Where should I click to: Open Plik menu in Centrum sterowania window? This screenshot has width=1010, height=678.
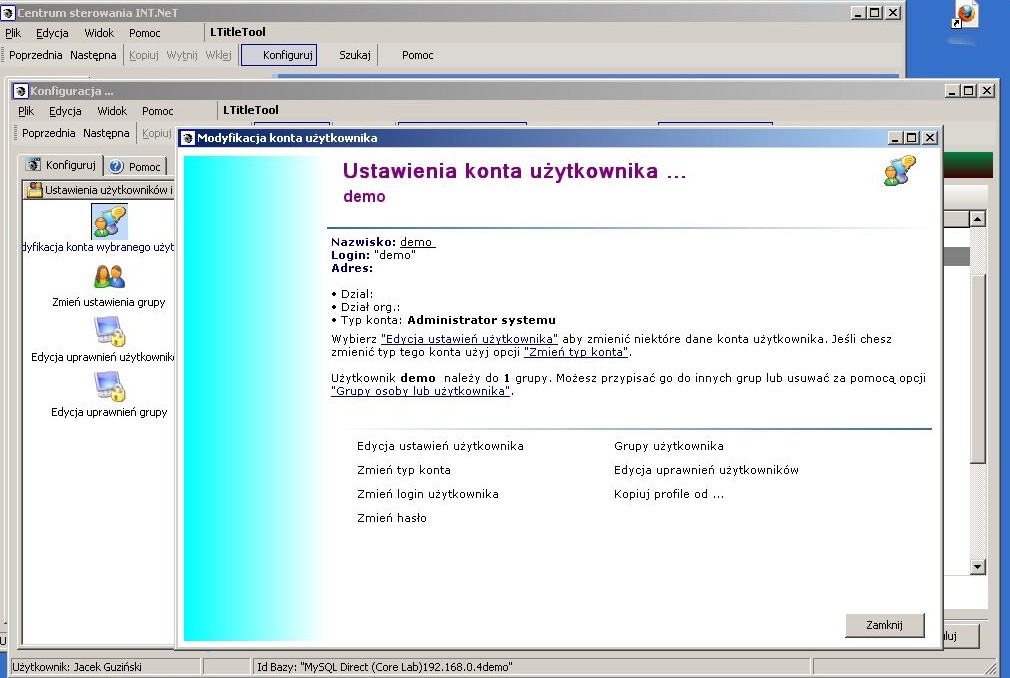point(13,33)
